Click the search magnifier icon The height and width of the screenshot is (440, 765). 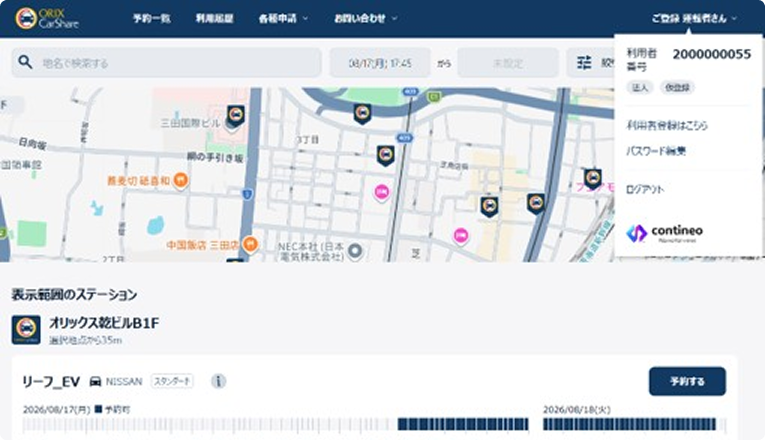pos(25,62)
